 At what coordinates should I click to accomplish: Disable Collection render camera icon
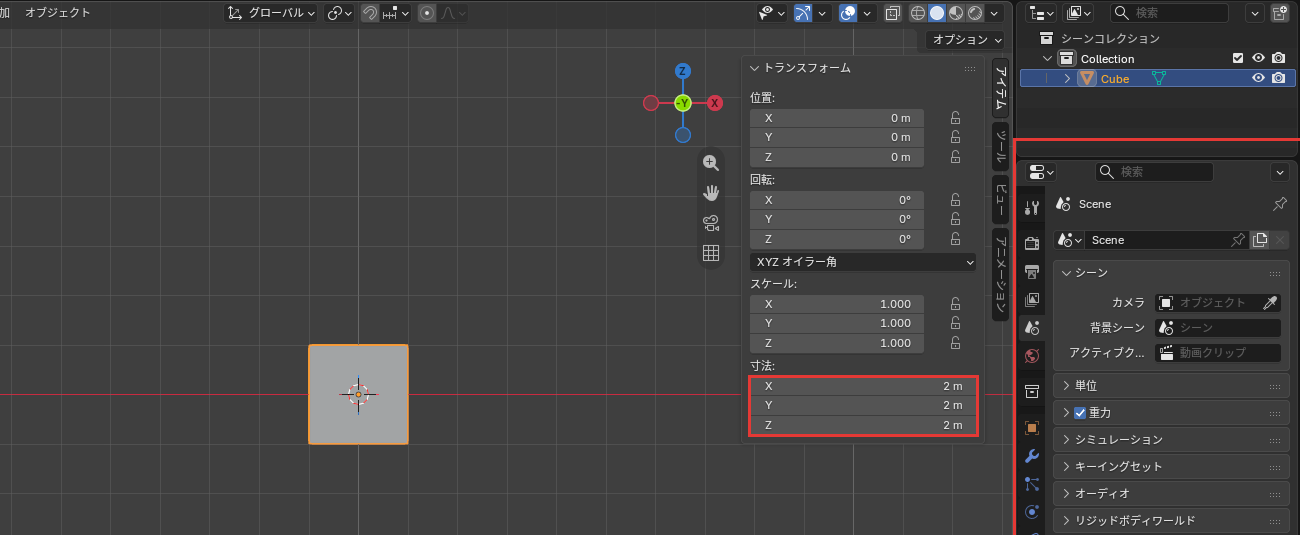[x=1278, y=58]
